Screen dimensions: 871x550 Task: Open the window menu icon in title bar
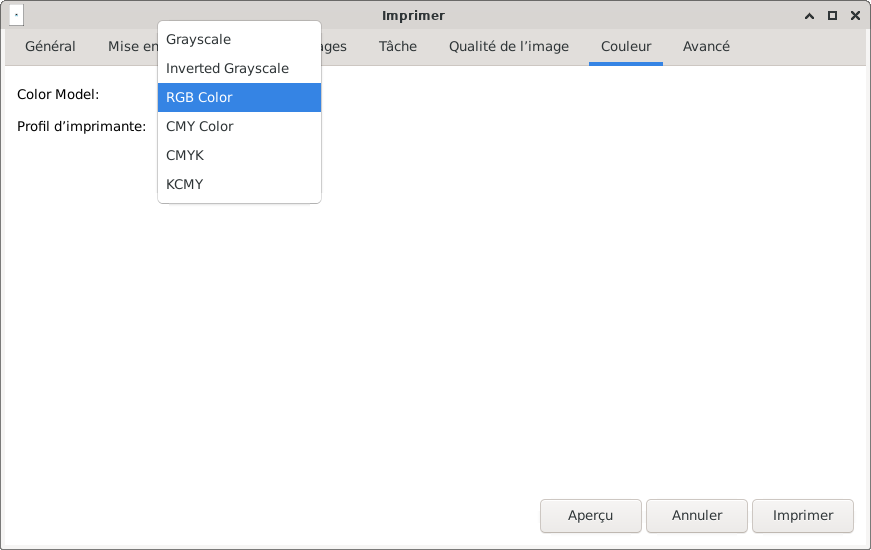[16, 16]
